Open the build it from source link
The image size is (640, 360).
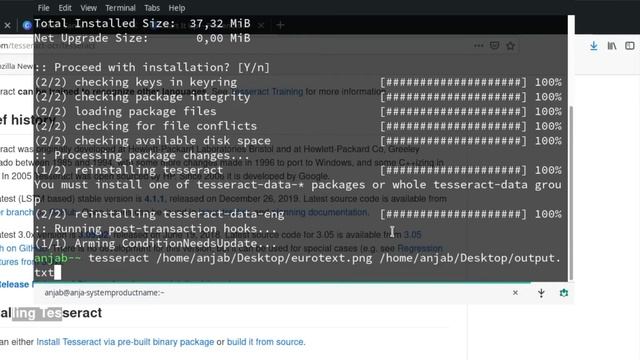(x=265, y=342)
